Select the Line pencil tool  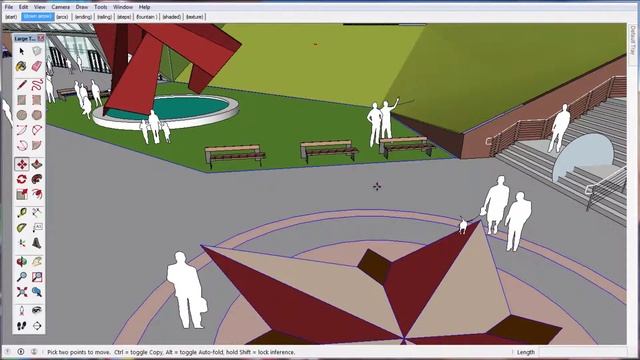click(22, 85)
